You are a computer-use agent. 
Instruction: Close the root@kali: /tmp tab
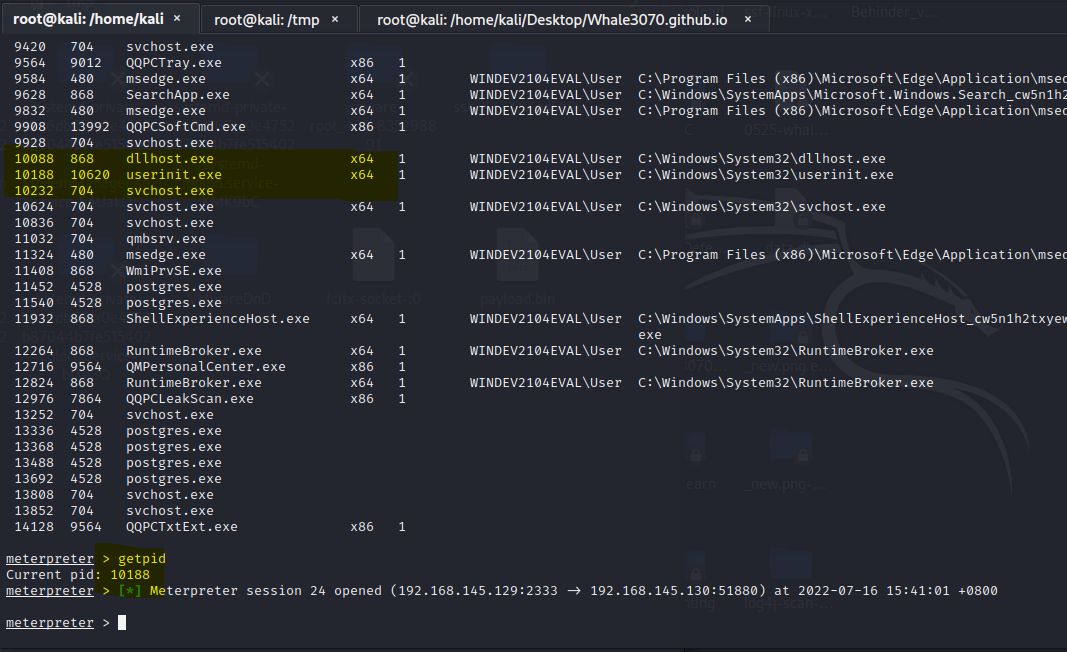[x=335, y=19]
